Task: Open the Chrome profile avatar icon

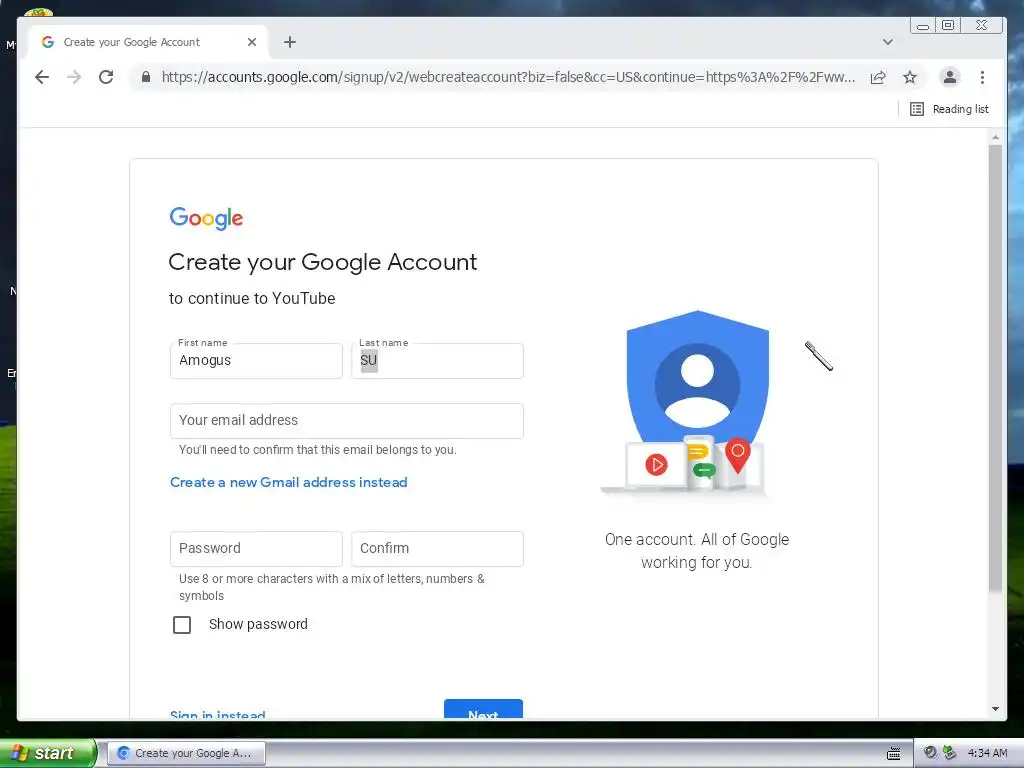Action: click(950, 77)
